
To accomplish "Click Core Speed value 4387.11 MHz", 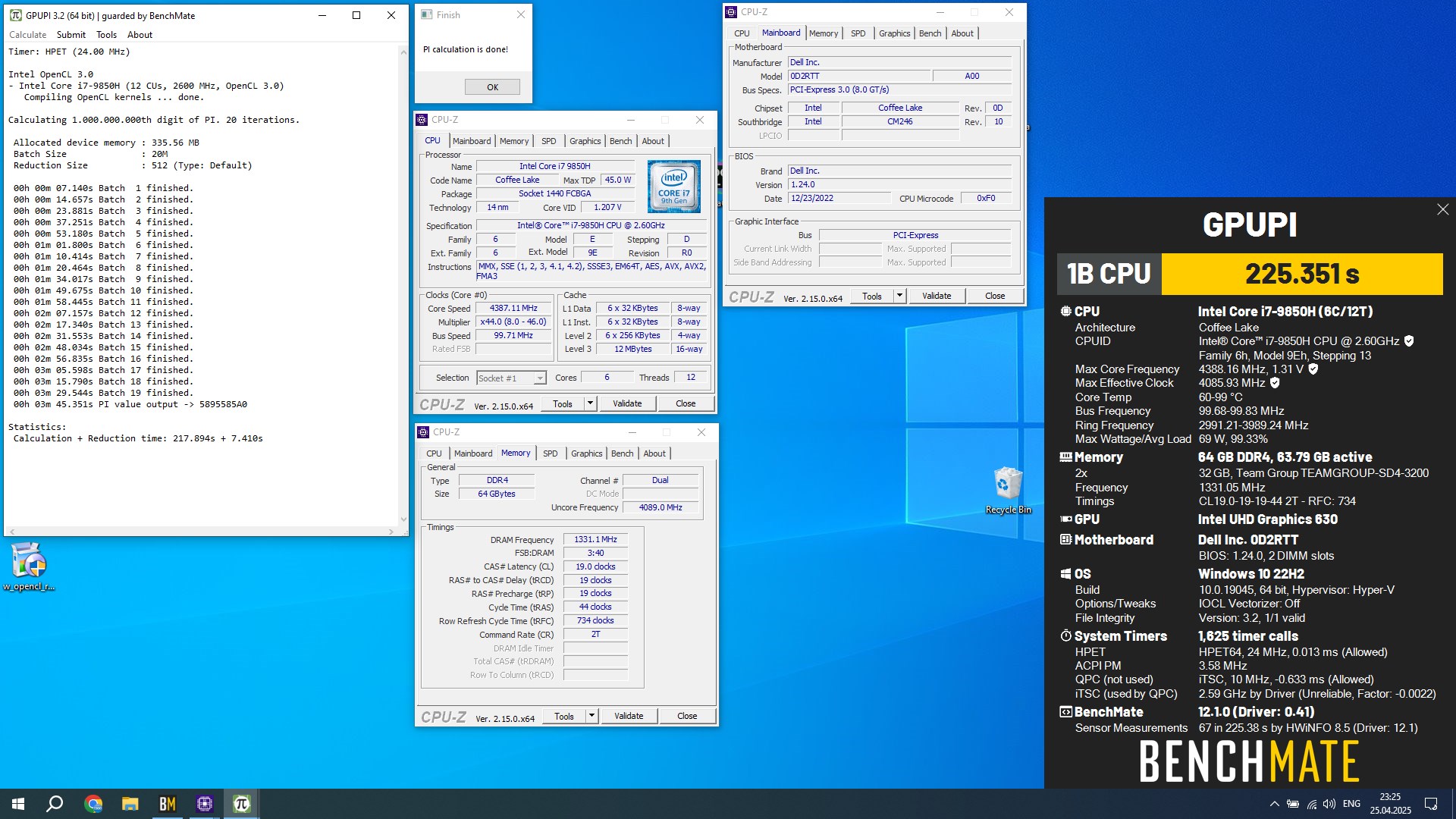I will click(513, 309).
